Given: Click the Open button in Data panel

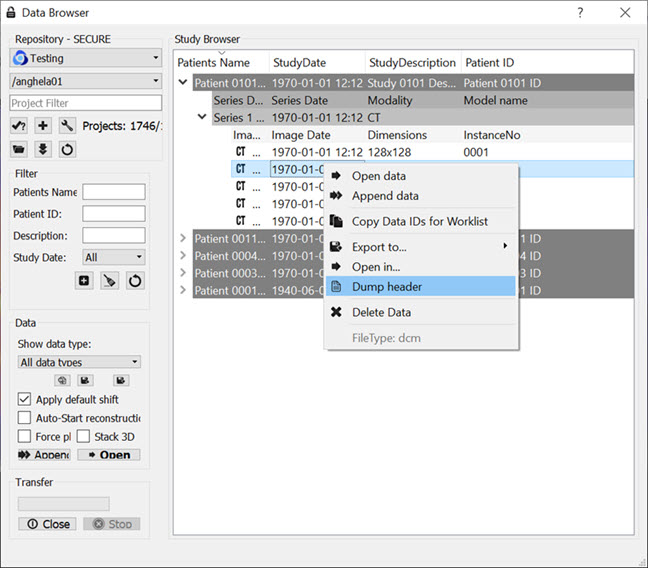Looking at the screenshot, I should [109, 455].
